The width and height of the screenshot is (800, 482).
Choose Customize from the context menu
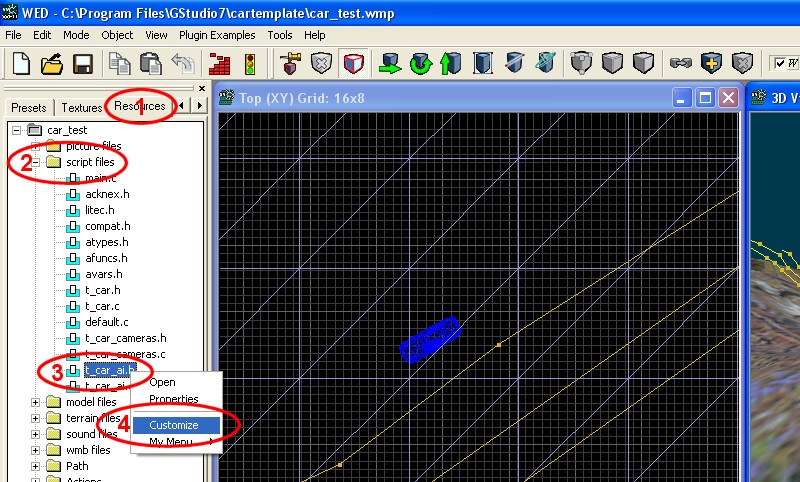click(174, 425)
